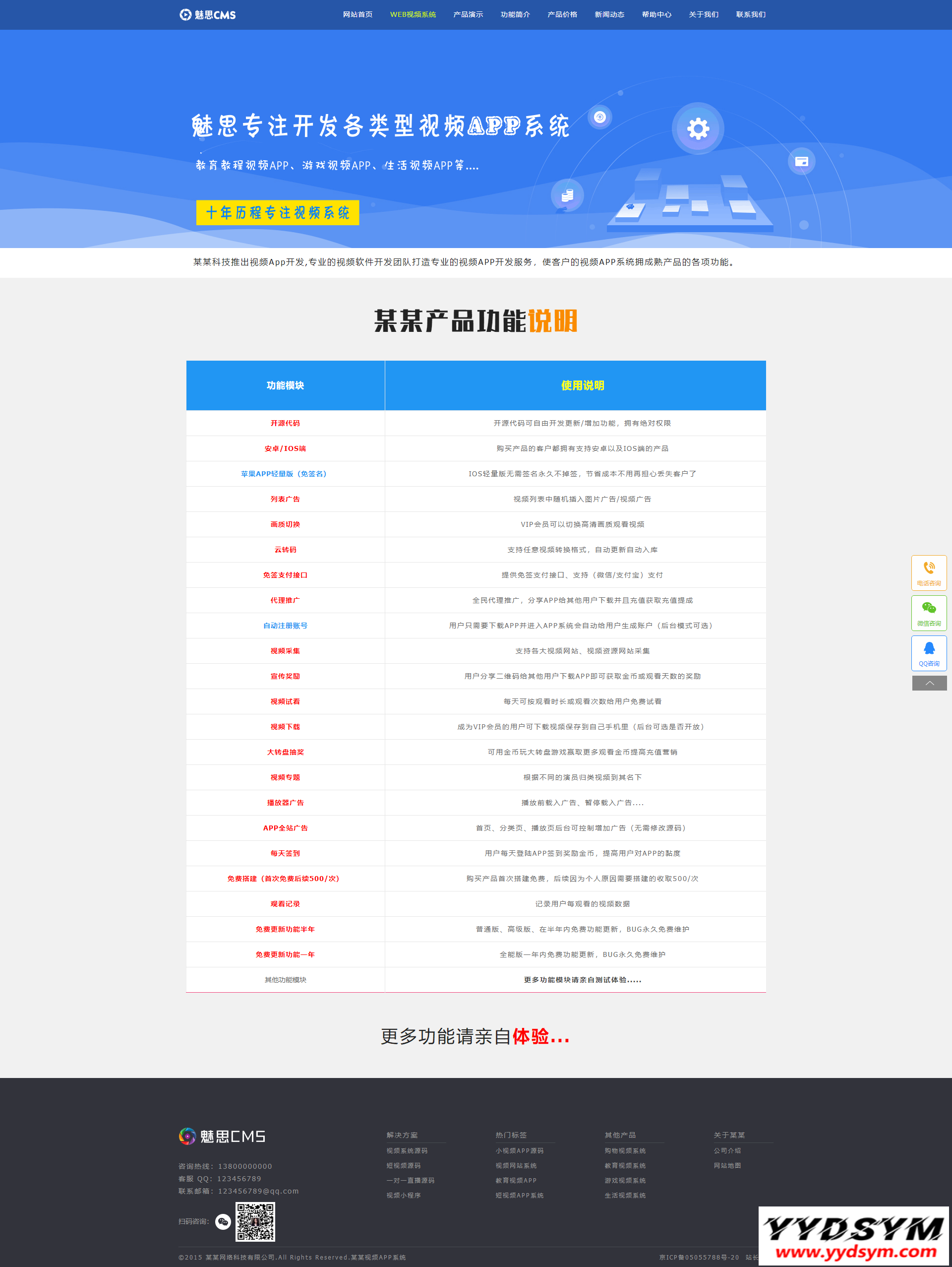Click the yellow 十年历程专注视频系统 banner button
This screenshot has height=1267, width=952.
[x=277, y=212]
